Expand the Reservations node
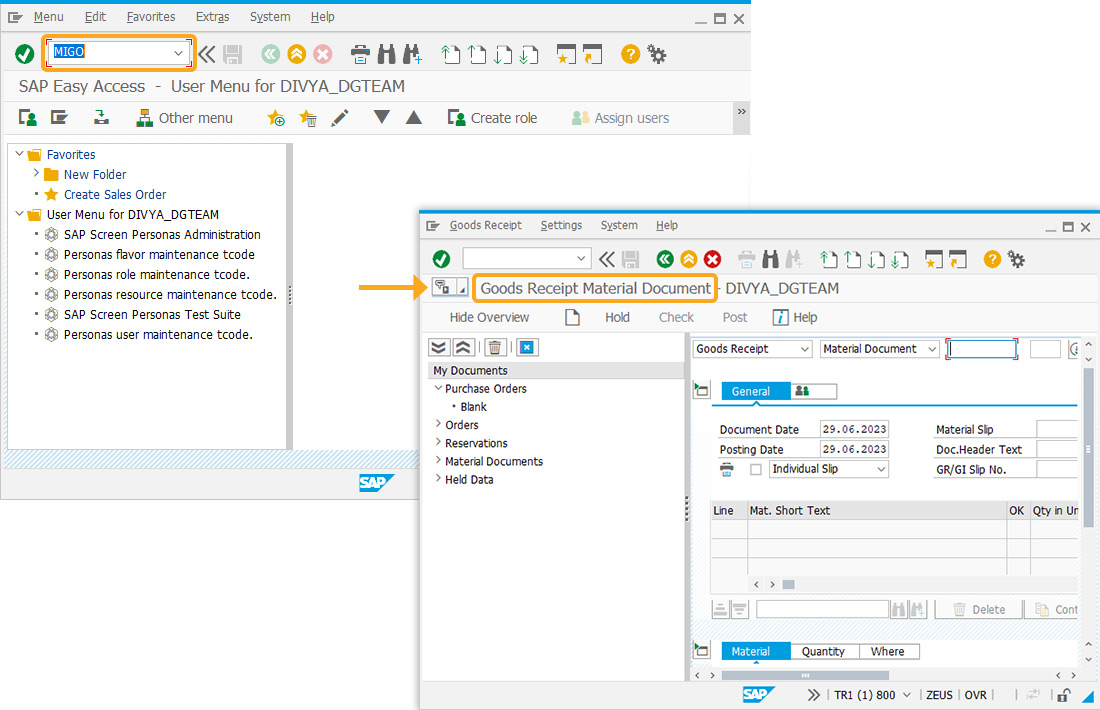Screen dimensions: 1100x710 (438, 442)
